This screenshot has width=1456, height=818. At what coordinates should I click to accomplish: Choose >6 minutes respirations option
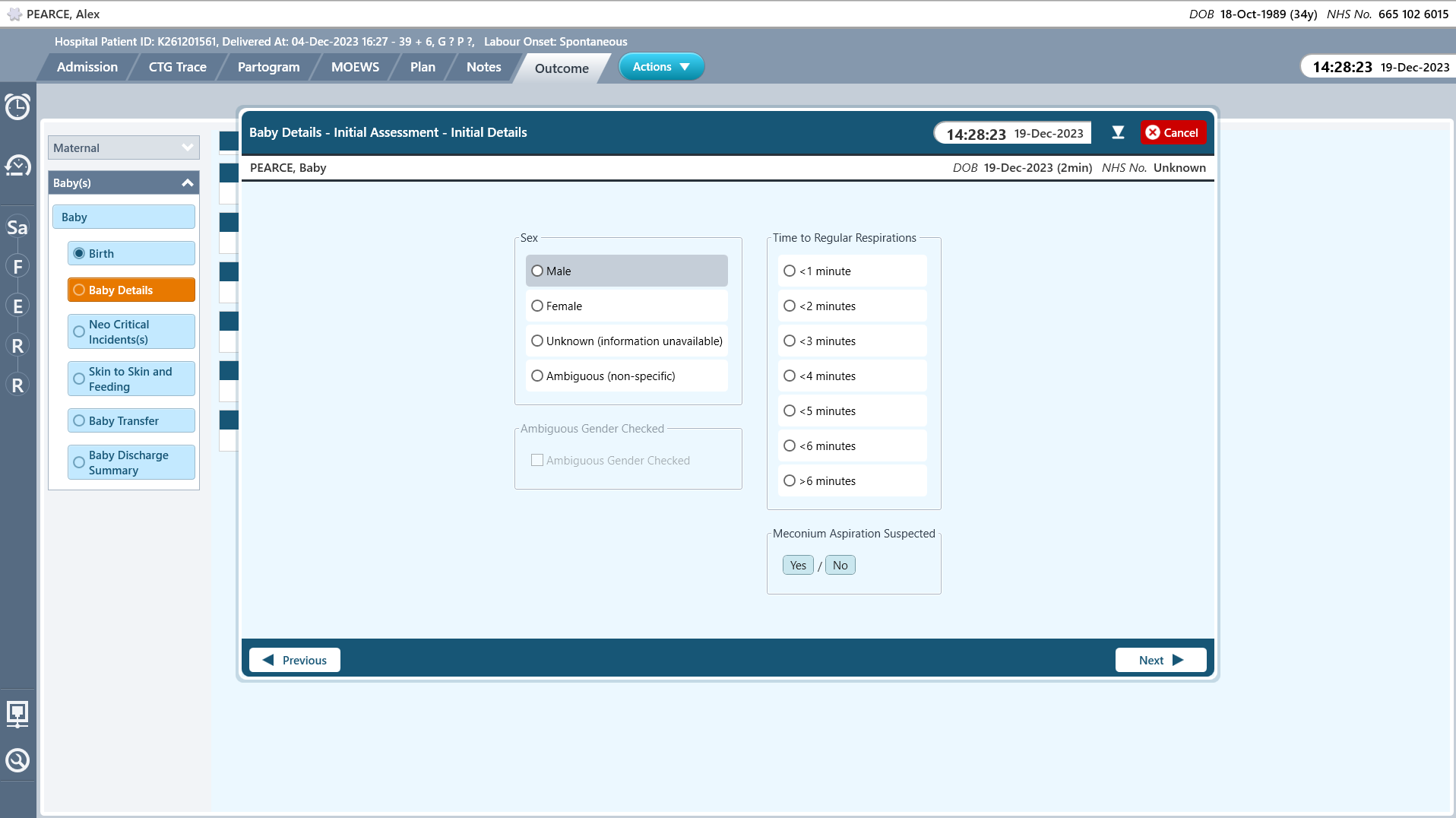[852, 480]
